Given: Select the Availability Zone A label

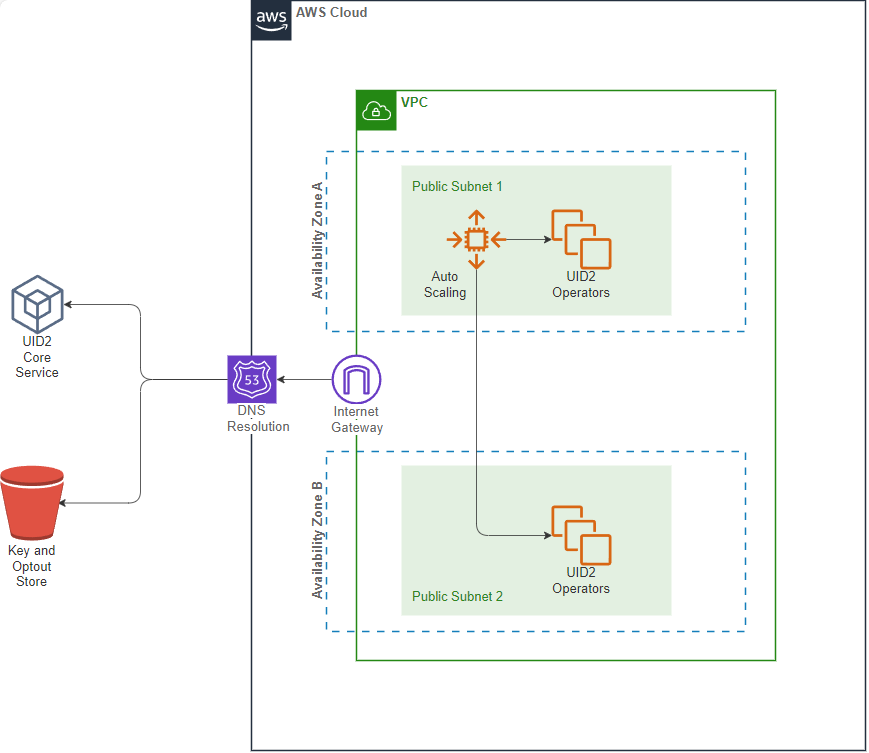Looking at the screenshot, I should coord(318,238).
